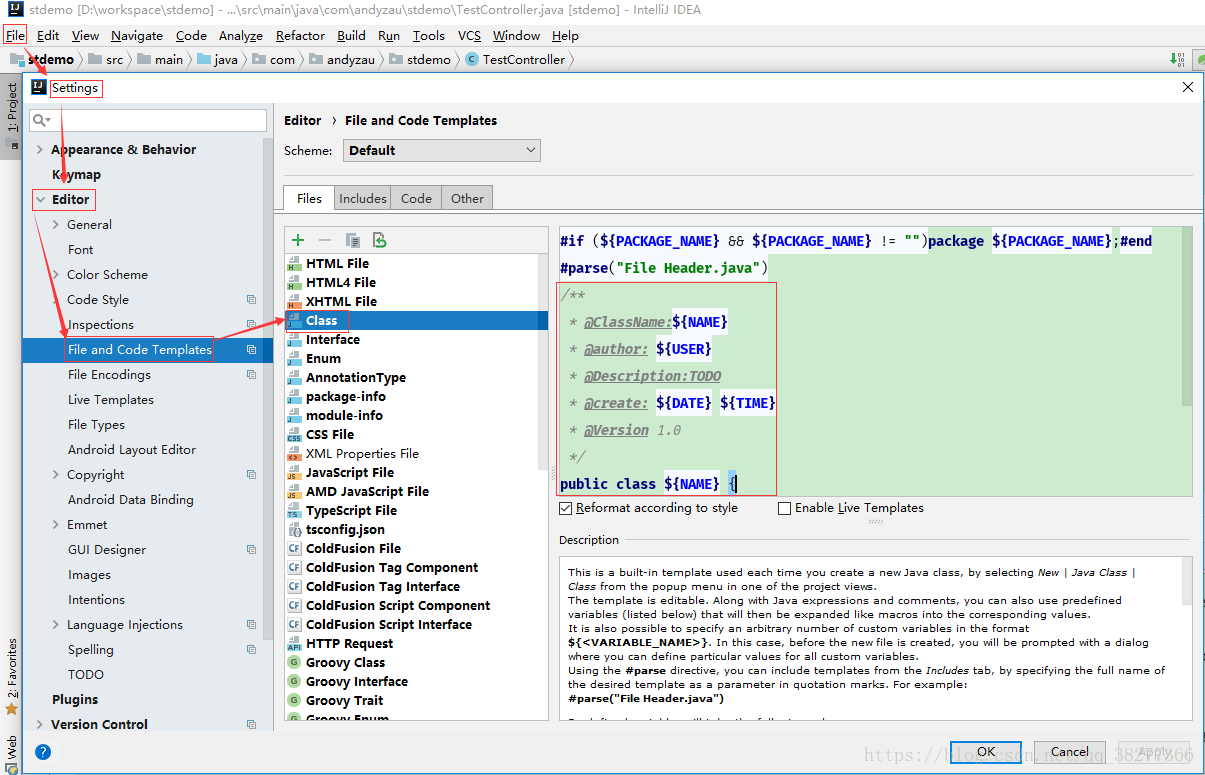
Task: Switch to the Other tab
Action: 467,199
